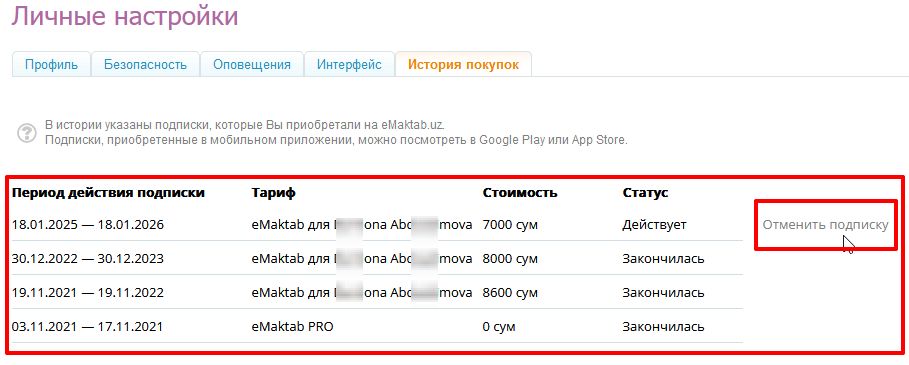Select period 03.11.2021 — 17.11.2021
909x365 pixels.
(x=88, y=327)
